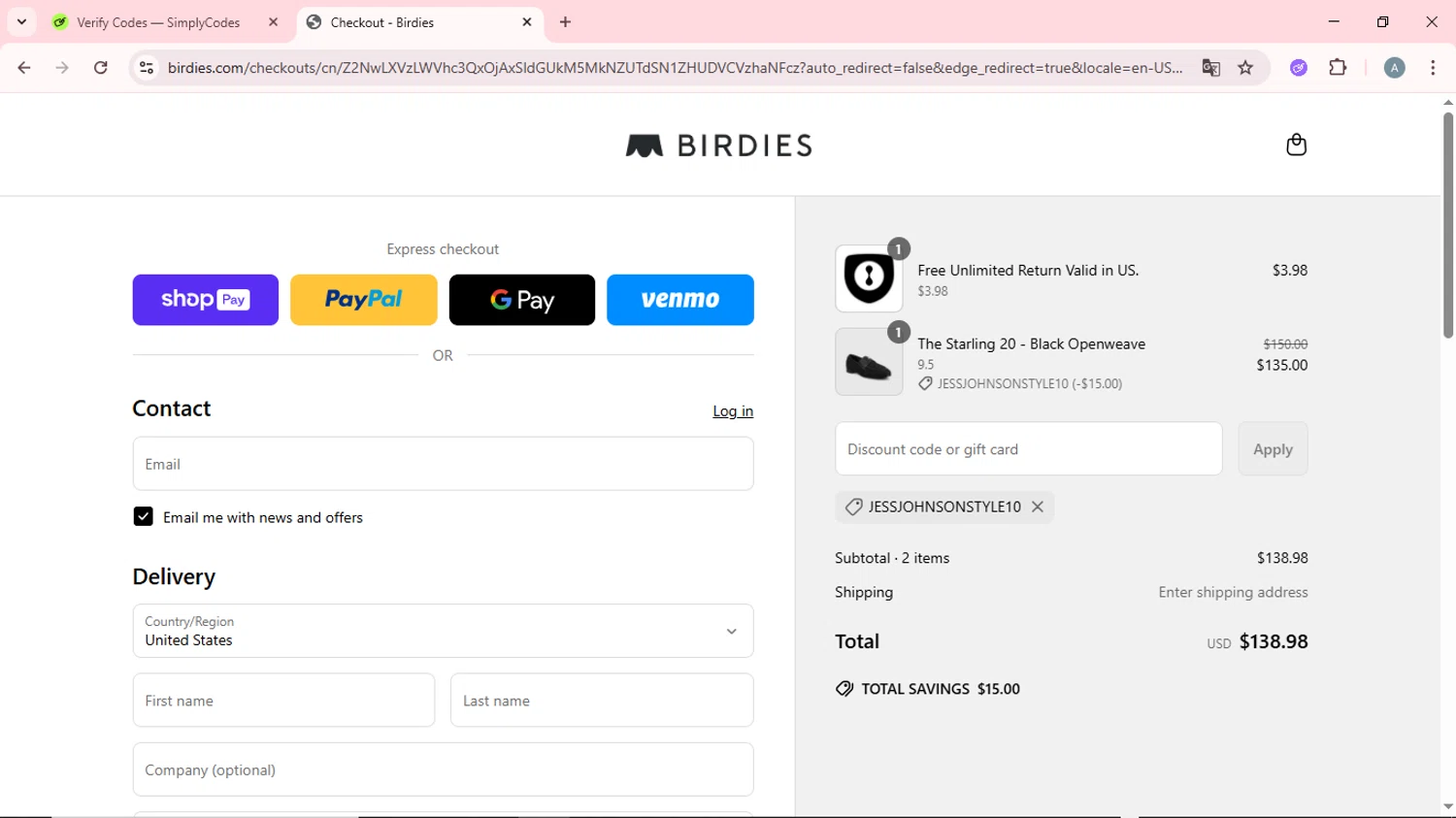
Task: Click the Company (optional) field
Action: pos(443,769)
